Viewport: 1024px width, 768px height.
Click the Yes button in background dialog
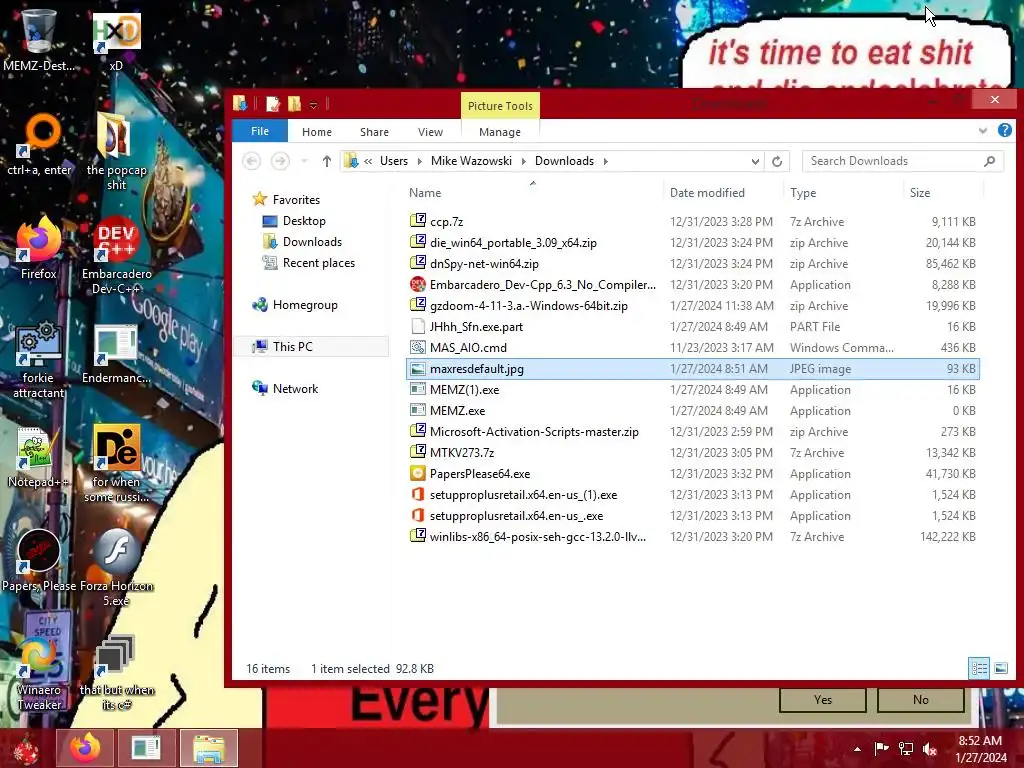[823, 699]
